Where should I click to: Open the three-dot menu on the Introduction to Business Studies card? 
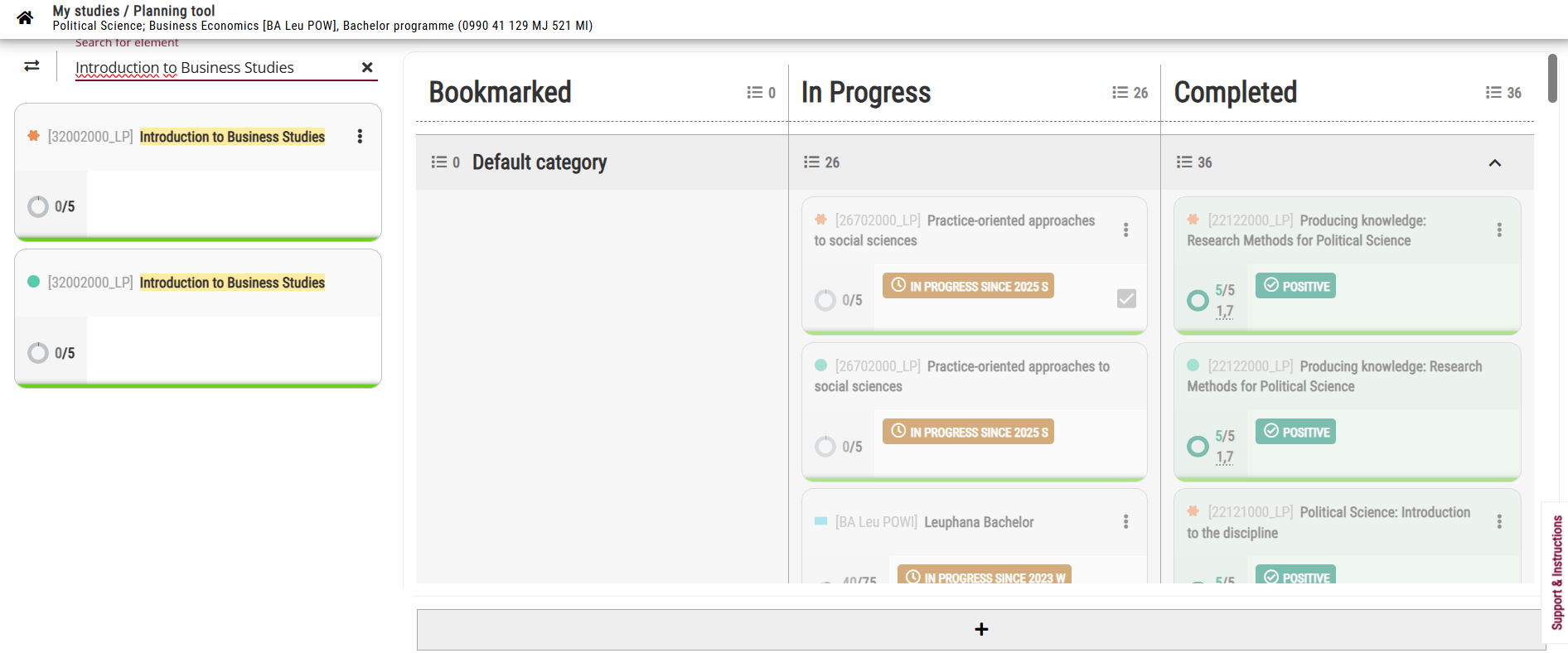click(x=360, y=137)
